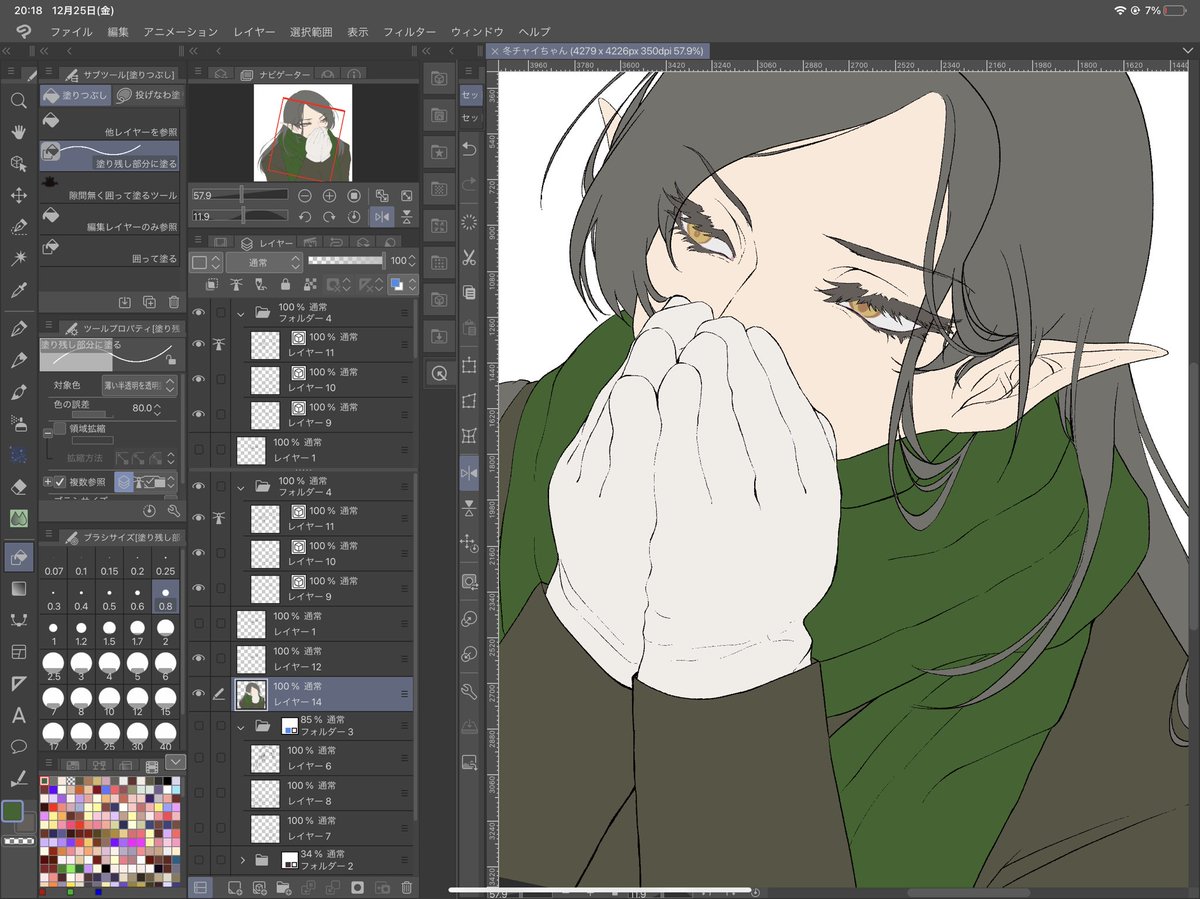Switch to 投げなわ塗り sub tool tab

pos(147,96)
